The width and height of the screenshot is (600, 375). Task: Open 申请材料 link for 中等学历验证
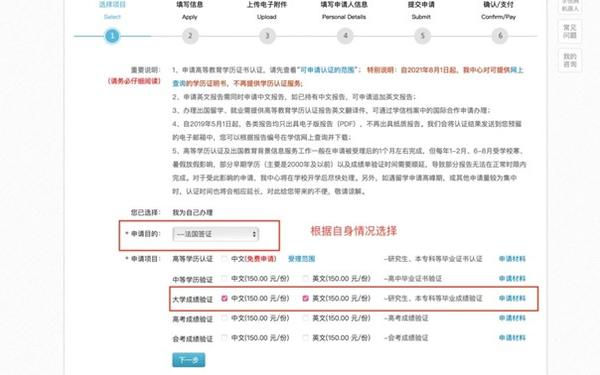click(x=512, y=279)
